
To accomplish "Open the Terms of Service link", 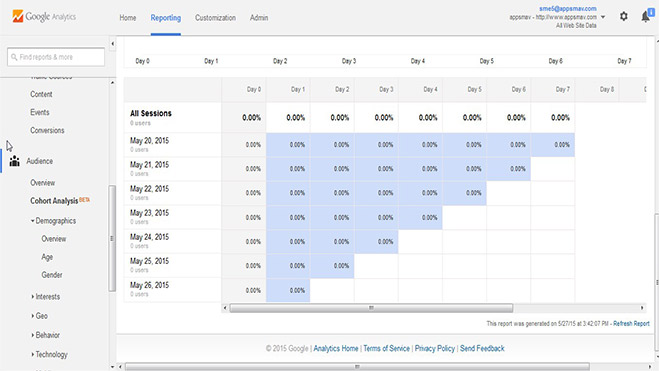I will pos(386,348).
